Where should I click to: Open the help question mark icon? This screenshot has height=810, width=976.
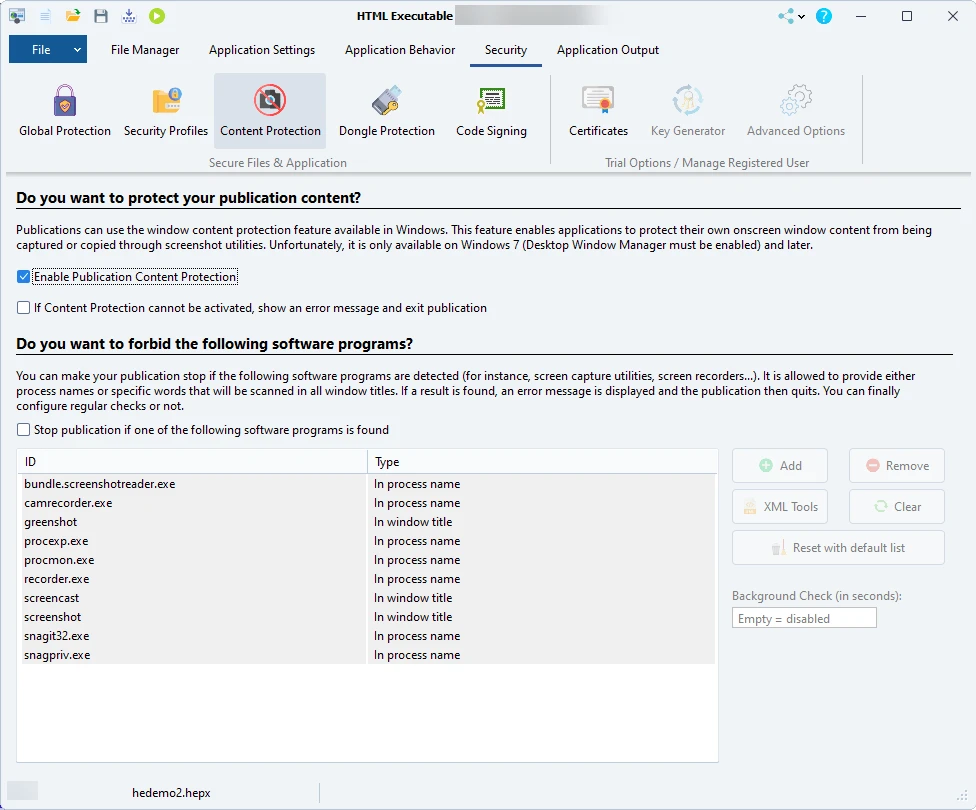point(824,16)
